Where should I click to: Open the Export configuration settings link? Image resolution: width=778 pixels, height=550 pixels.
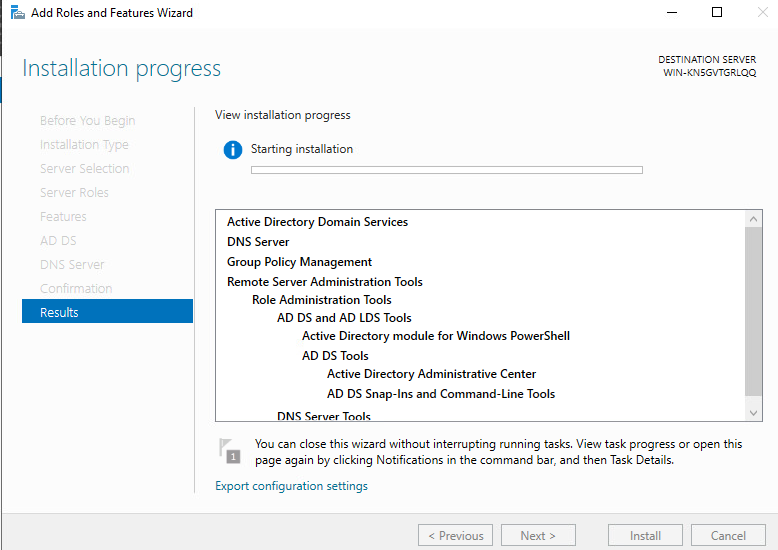(x=291, y=486)
